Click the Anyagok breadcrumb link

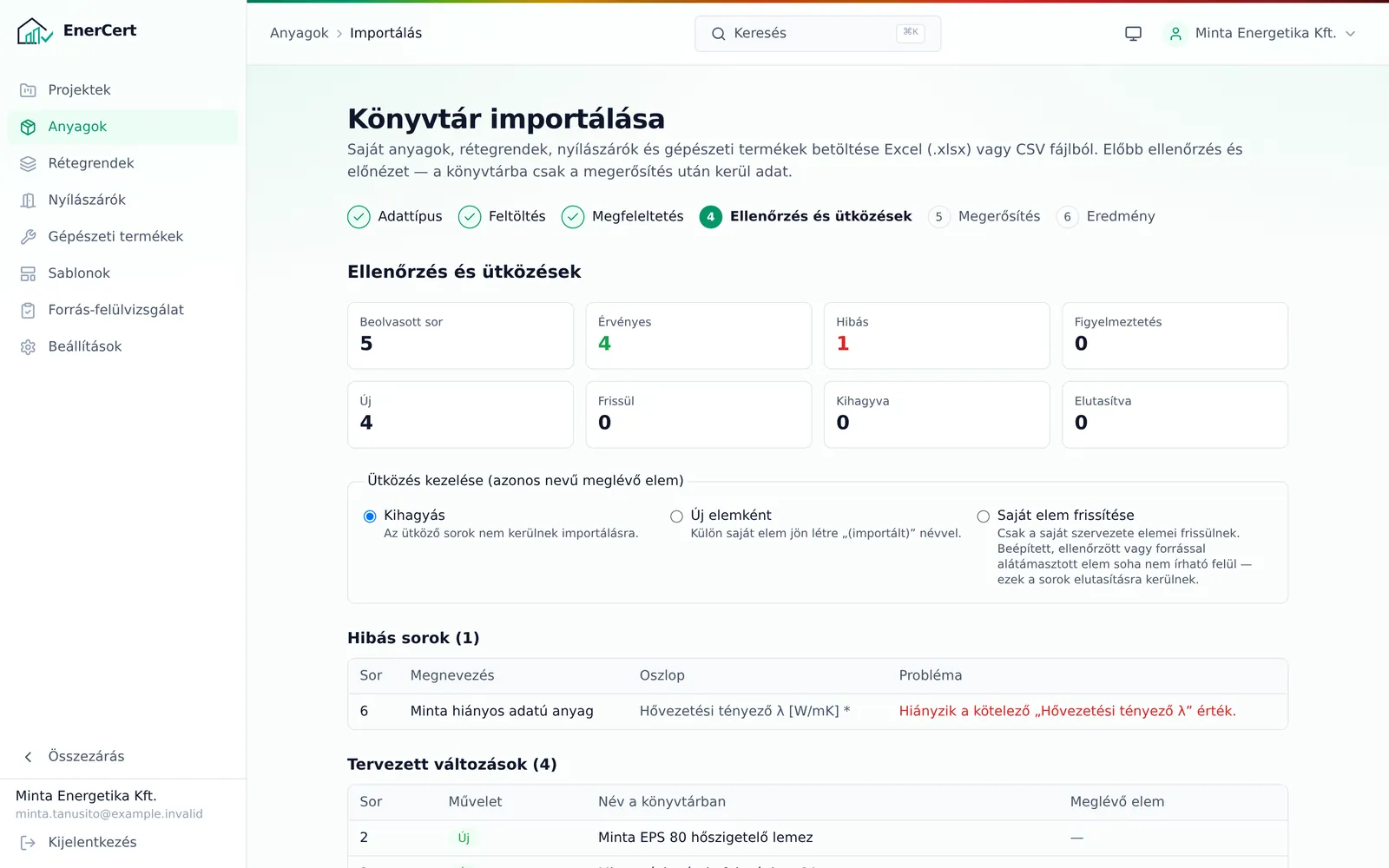click(x=299, y=33)
